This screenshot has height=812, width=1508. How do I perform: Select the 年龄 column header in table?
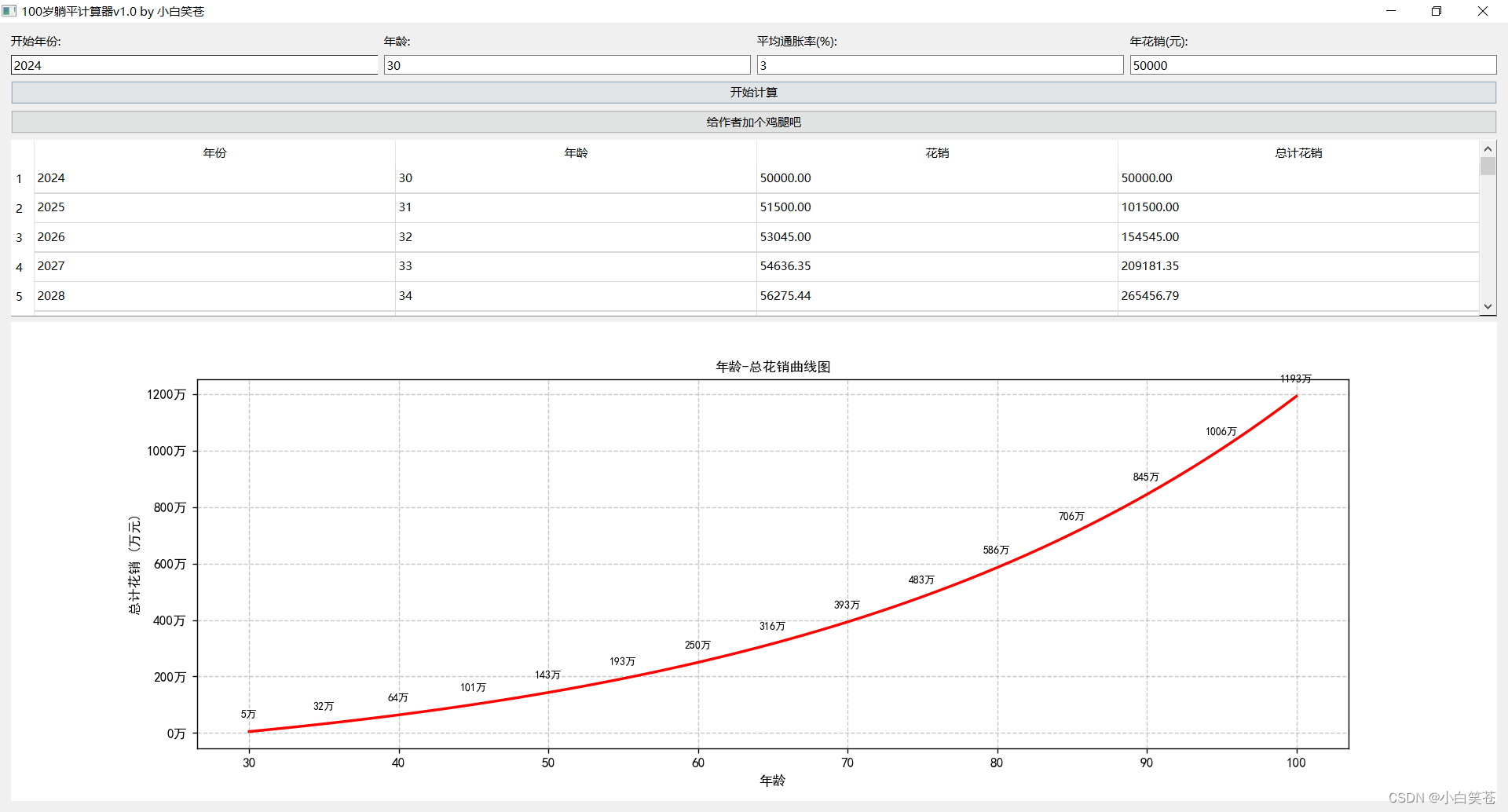click(x=576, y=153)
